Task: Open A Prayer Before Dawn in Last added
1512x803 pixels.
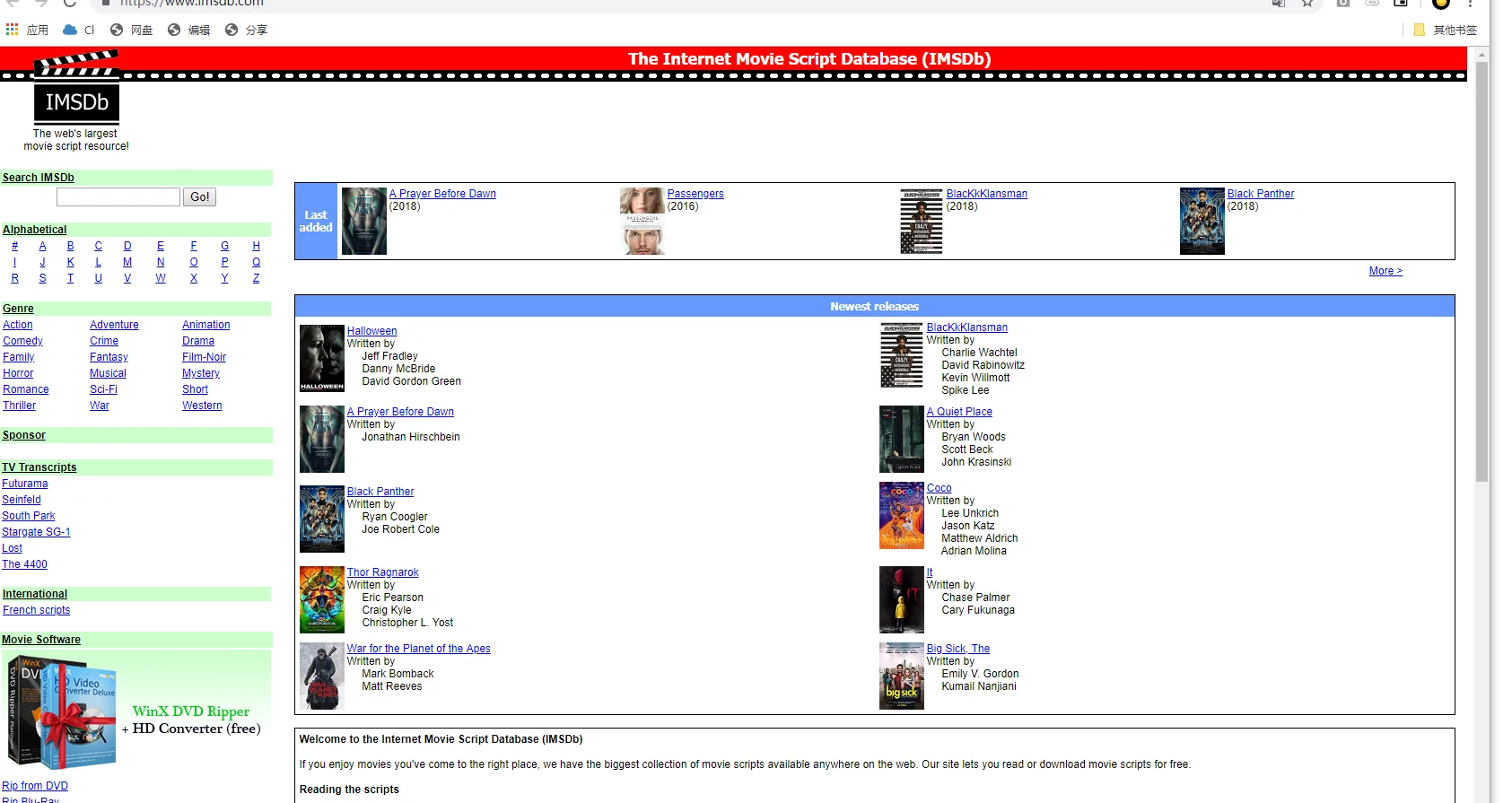Action: [x=442, y=194]
